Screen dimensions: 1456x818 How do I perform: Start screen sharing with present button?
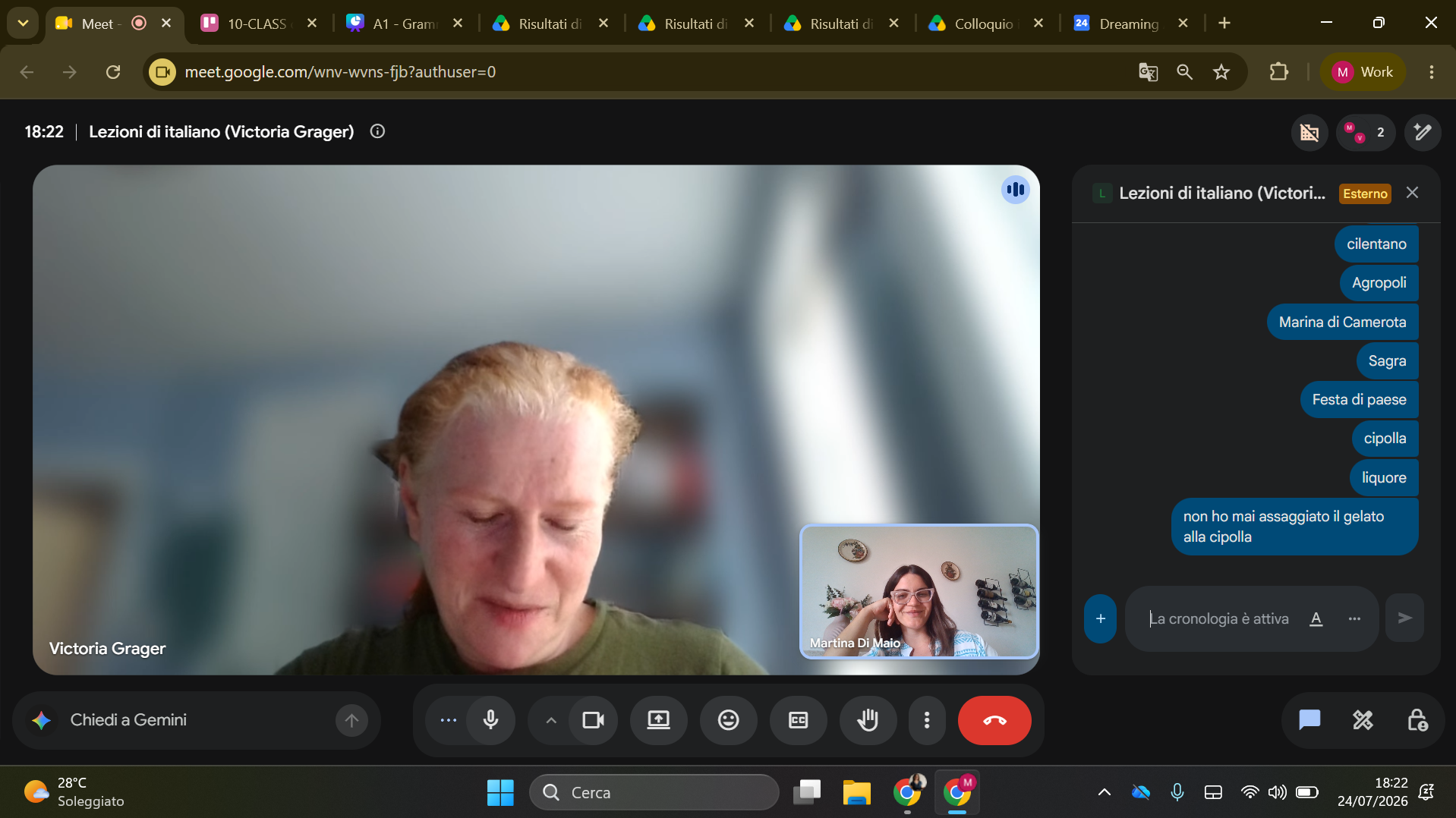[x=658, y=720]
